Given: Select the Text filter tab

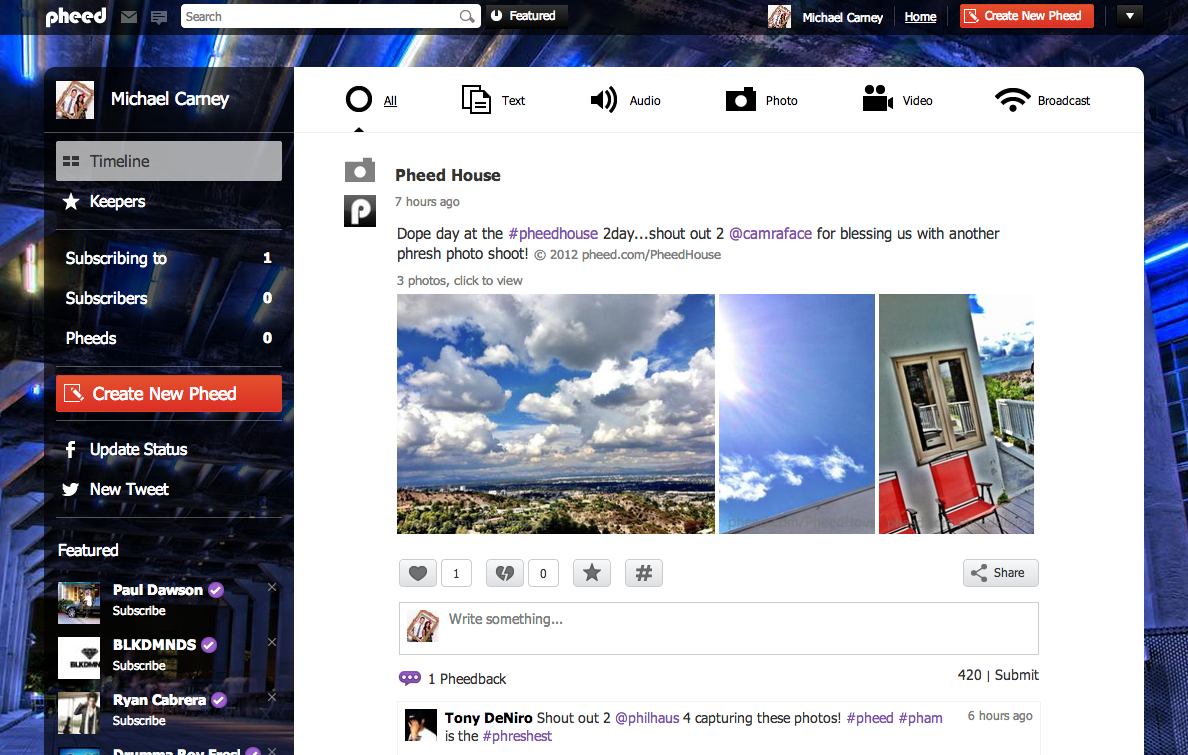Looking at the screenshot, I should coord(493,100).
